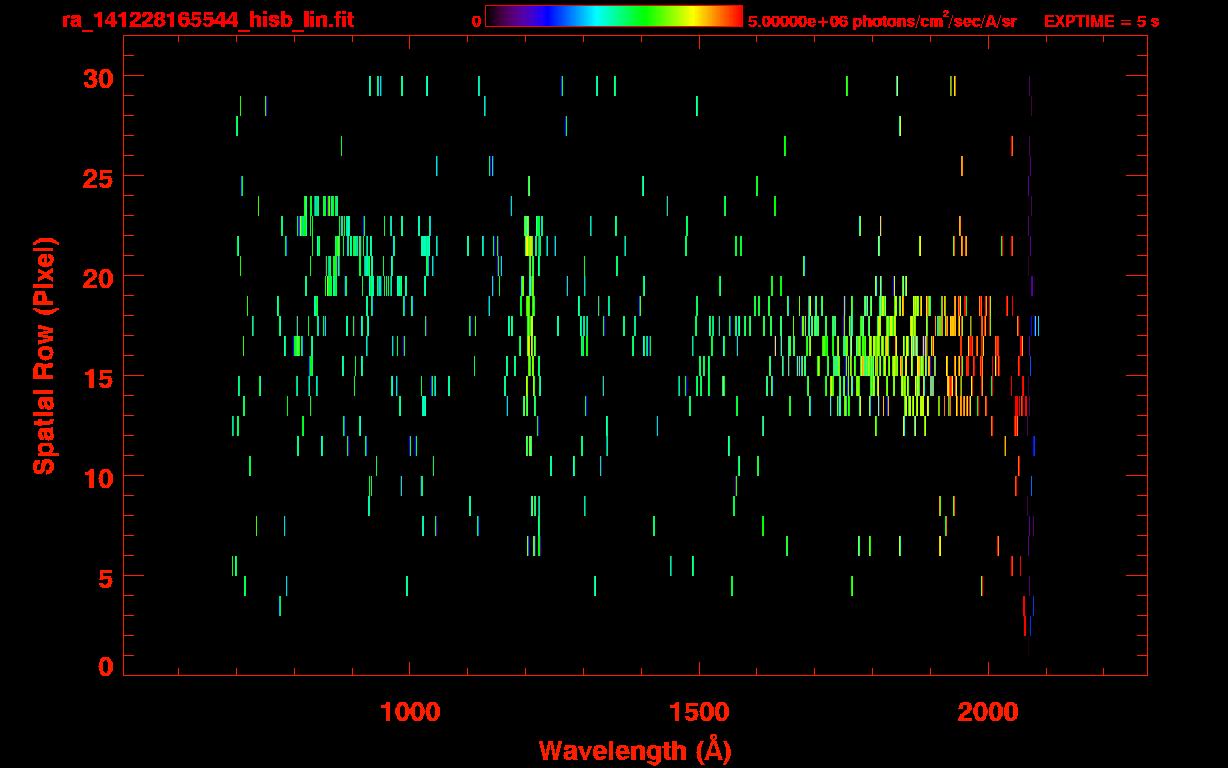The height and width of the screenshot is (768, 1228).
Task: Click the EXPTIME = 5 s label
Action: pyautogui.click(x=1102, y=21)
